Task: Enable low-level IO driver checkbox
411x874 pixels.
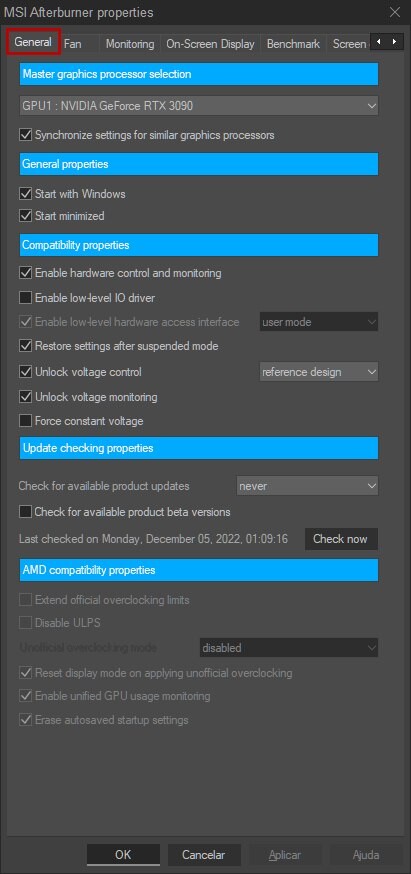Action: pos(25,298)
